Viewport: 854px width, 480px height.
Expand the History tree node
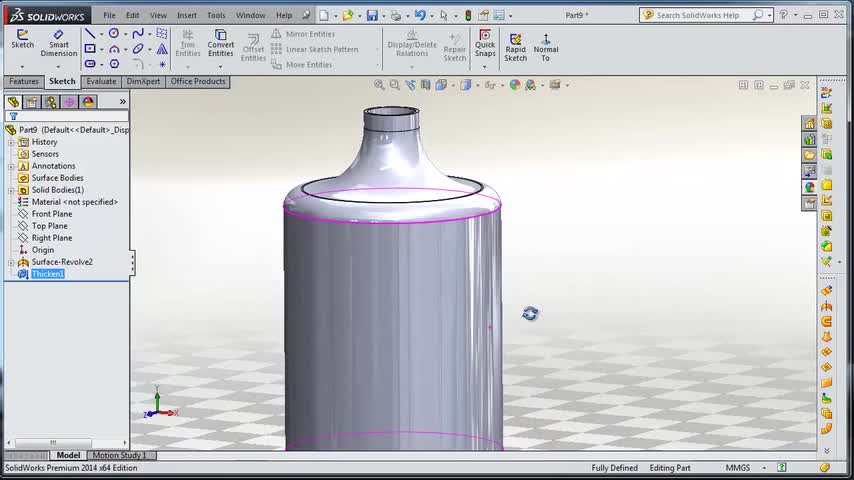tap(11, 142)
